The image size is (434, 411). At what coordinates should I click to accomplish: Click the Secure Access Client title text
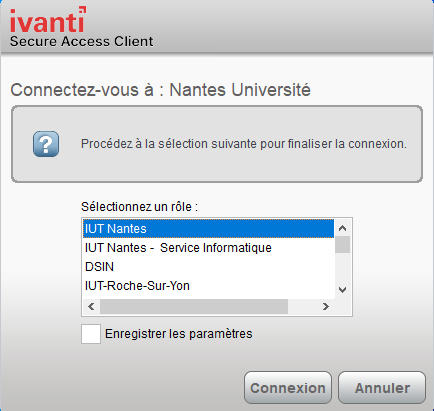pyautogui.click(x=82, y=41)
